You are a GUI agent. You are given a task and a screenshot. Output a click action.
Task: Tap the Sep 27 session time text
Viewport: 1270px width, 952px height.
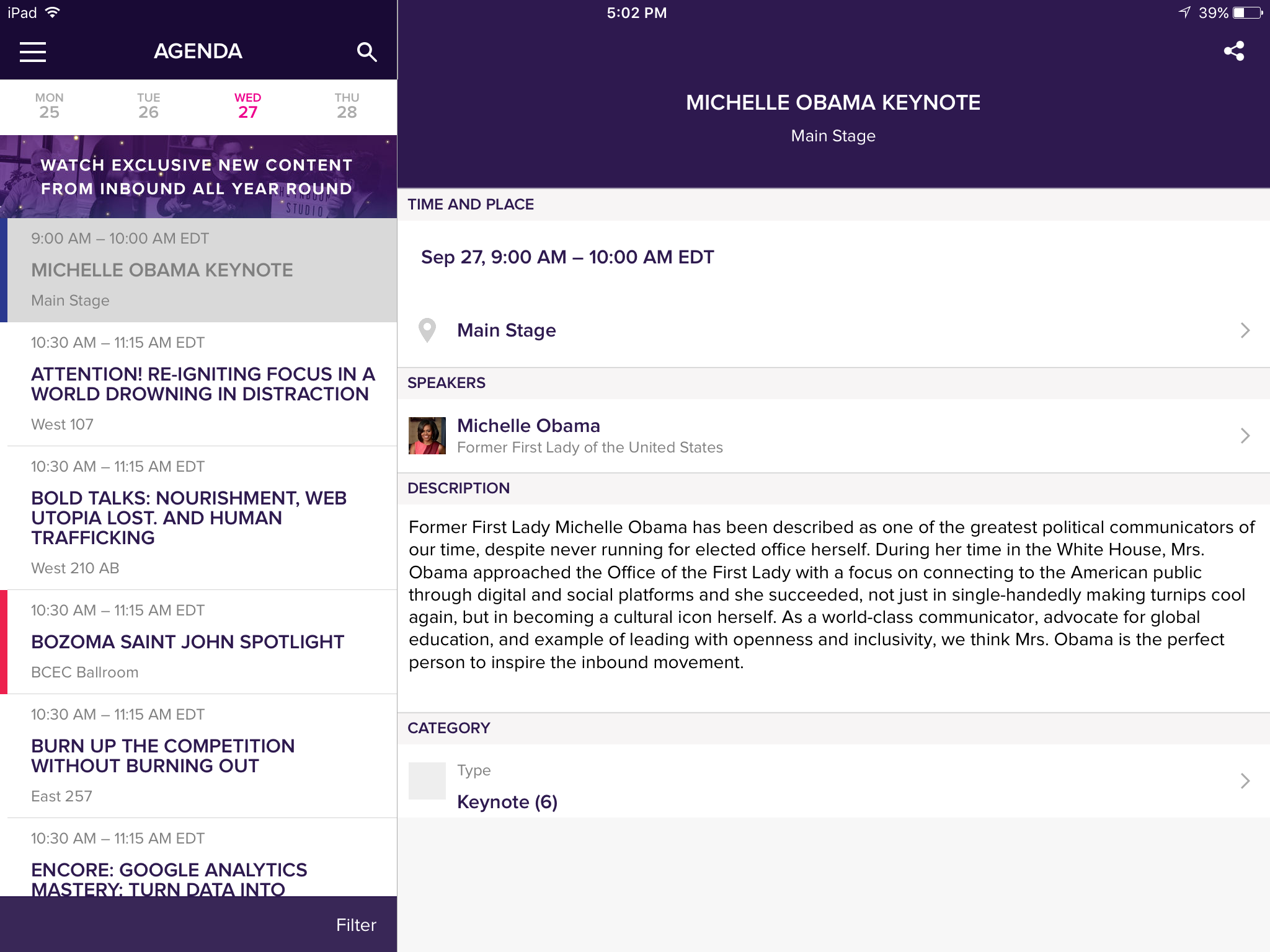pyautogui.click(x=567, y=257)
